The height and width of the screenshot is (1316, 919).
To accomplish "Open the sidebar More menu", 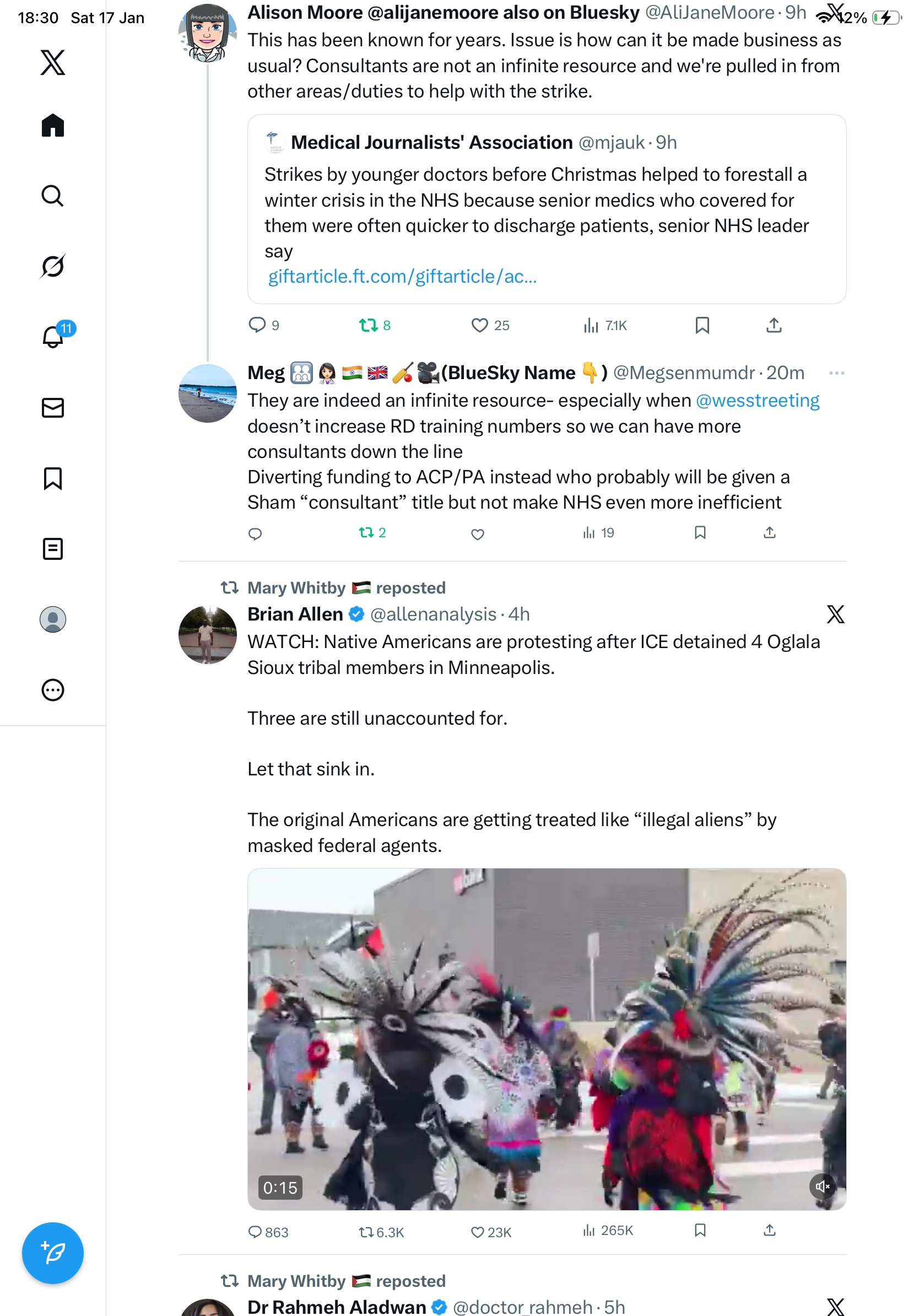I will click(x=53, y=689).
